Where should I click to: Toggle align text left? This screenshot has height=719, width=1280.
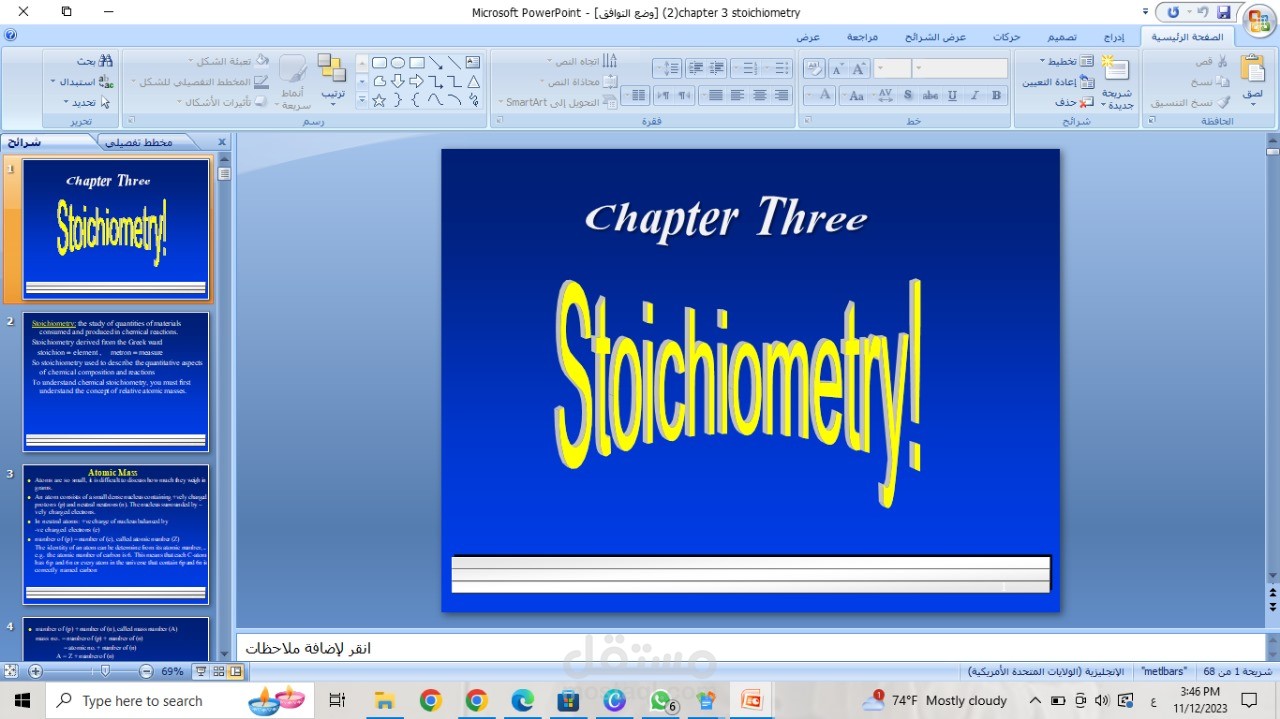[737, 96]
